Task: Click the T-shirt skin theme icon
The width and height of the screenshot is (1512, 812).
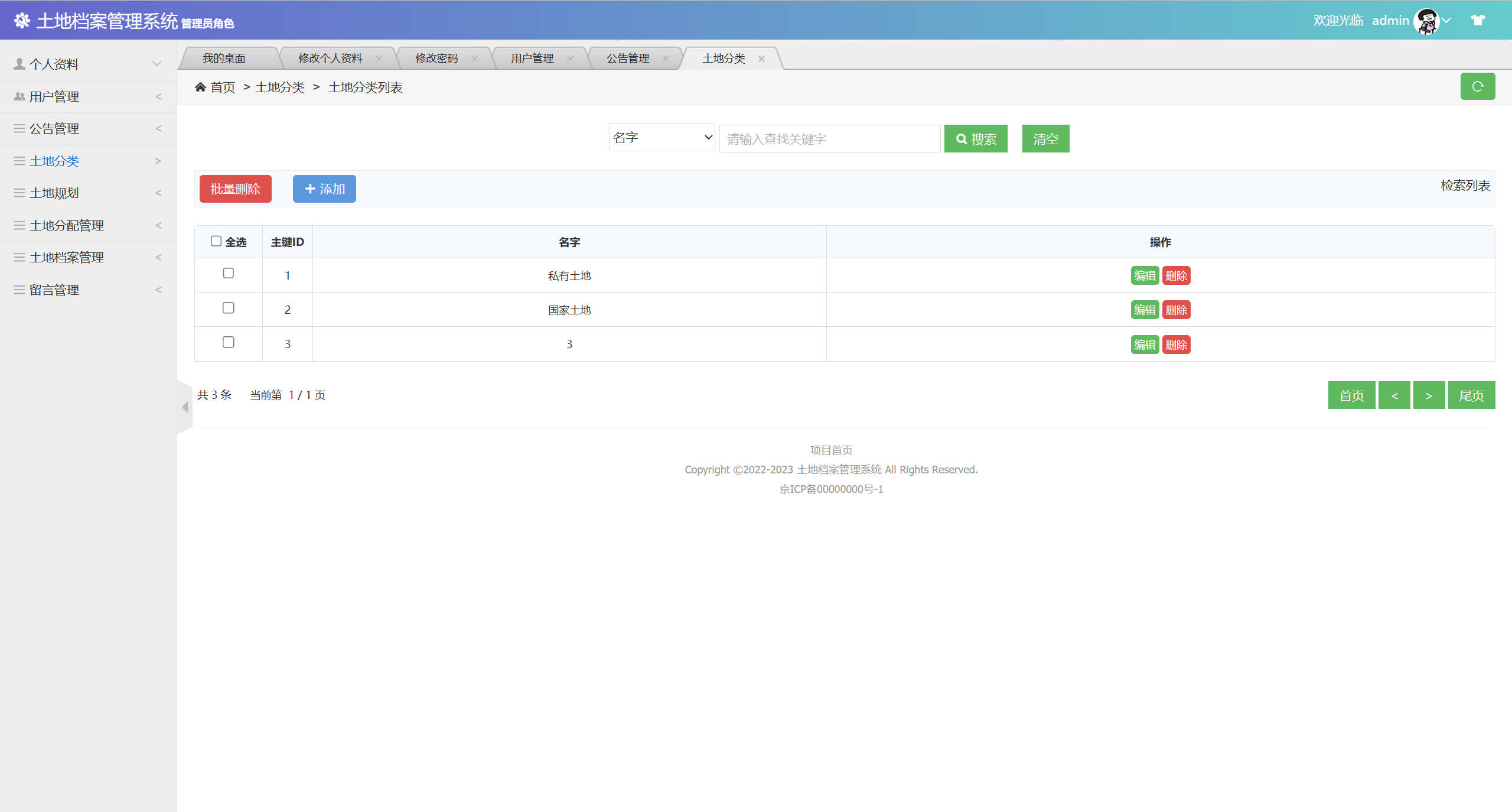Action: [1477, 20]
